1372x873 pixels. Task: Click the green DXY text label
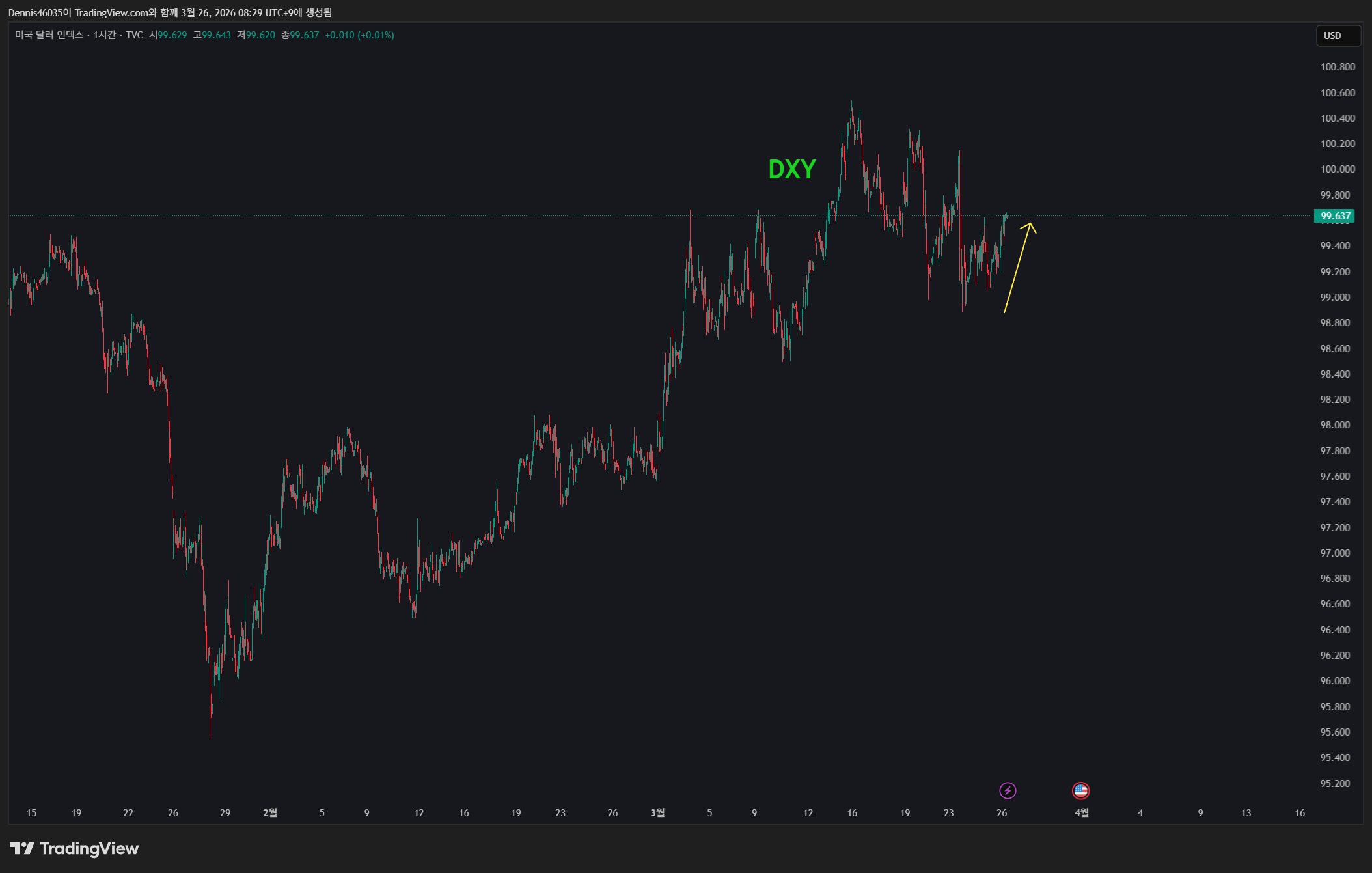(x=791, y=169)
